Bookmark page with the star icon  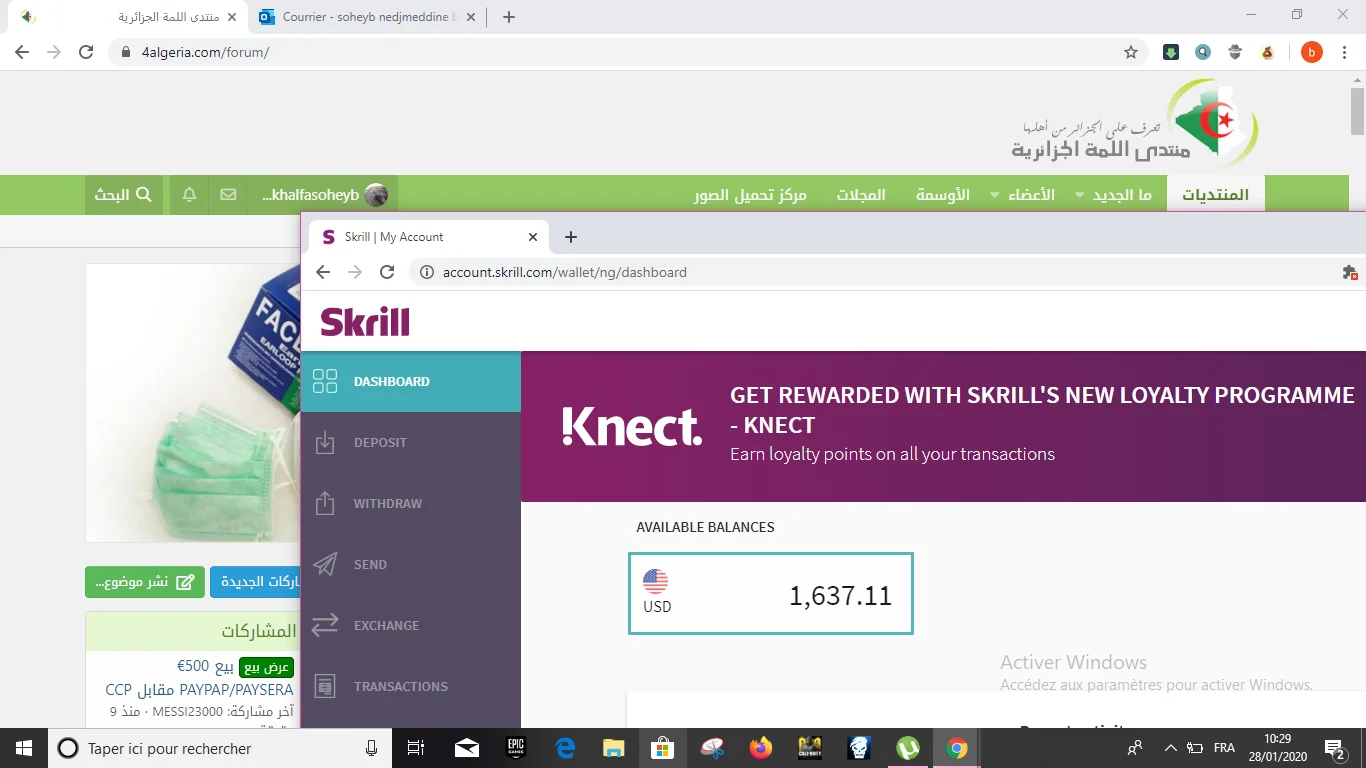(x=1131, y=52)
